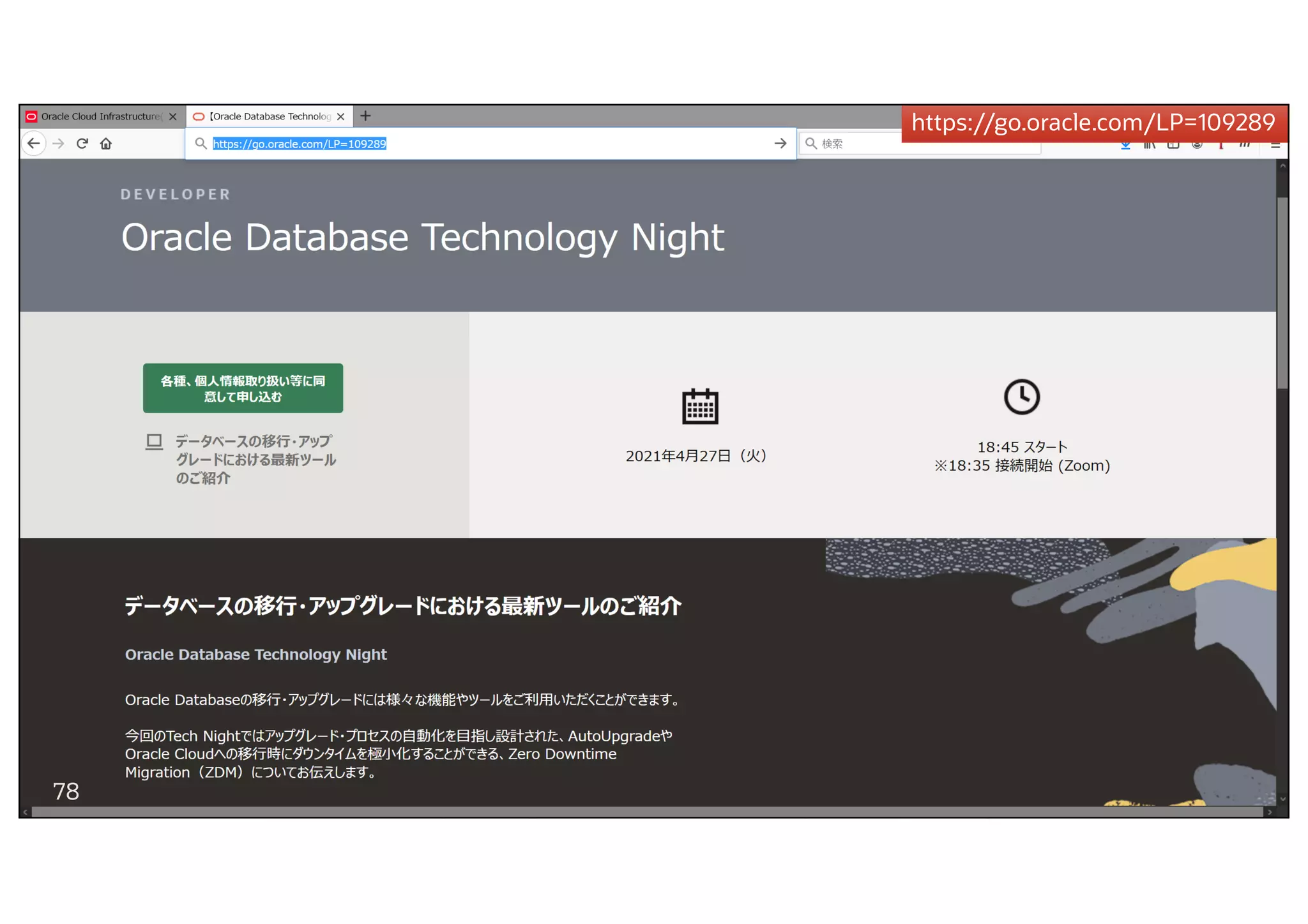The image size is (1308, 924).
Task: Click the laptop icon beside the session title
Action: tap(154, 442)
